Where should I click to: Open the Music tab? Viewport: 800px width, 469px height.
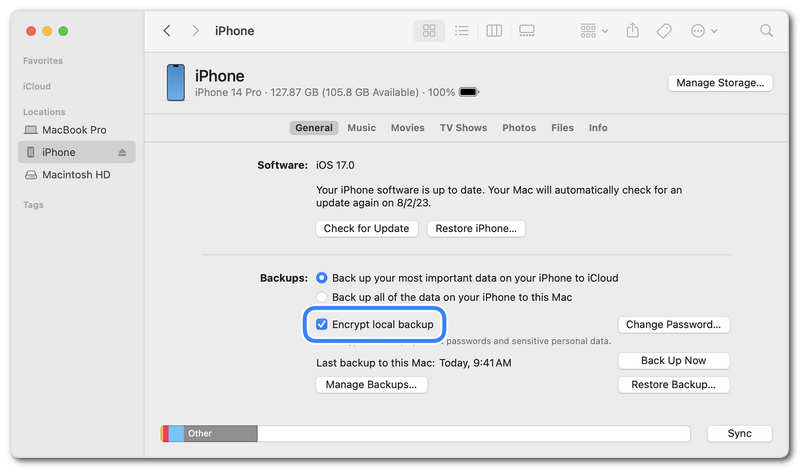(x=362, y=128)
